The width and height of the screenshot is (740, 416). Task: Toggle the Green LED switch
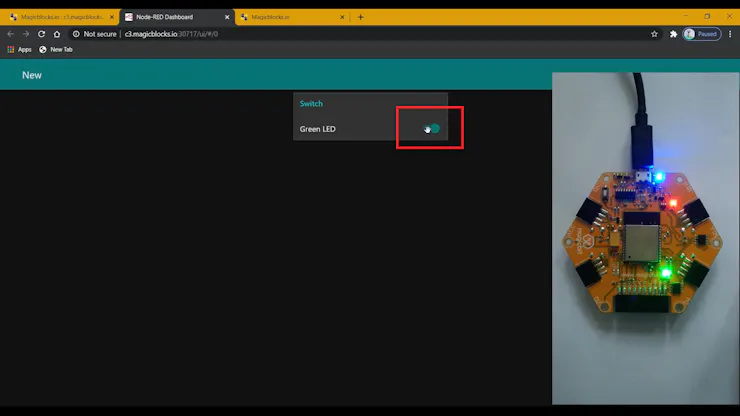coord(432,128)
